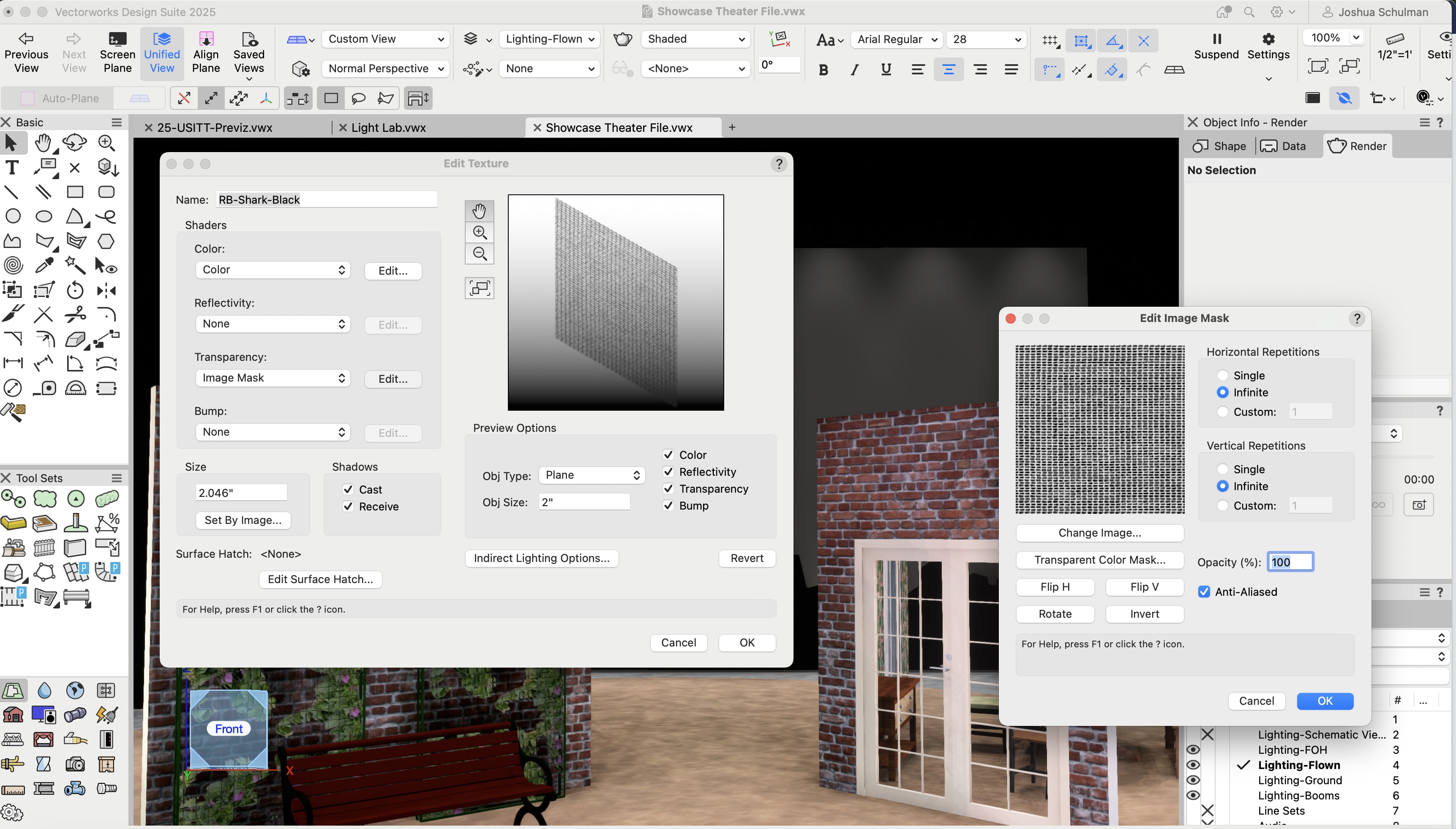Click the Unified View toolbar icon
The image size is (1456, 829).
coord(162,50)
